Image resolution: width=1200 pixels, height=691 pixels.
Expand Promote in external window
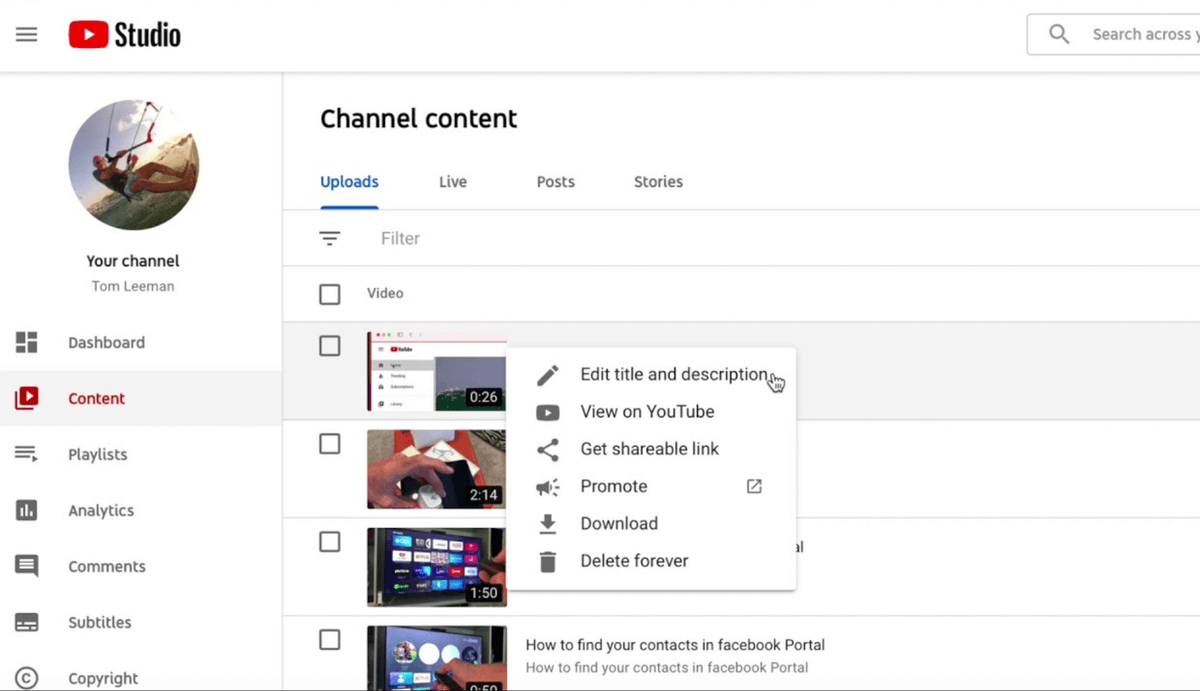(x=753, y=486)
